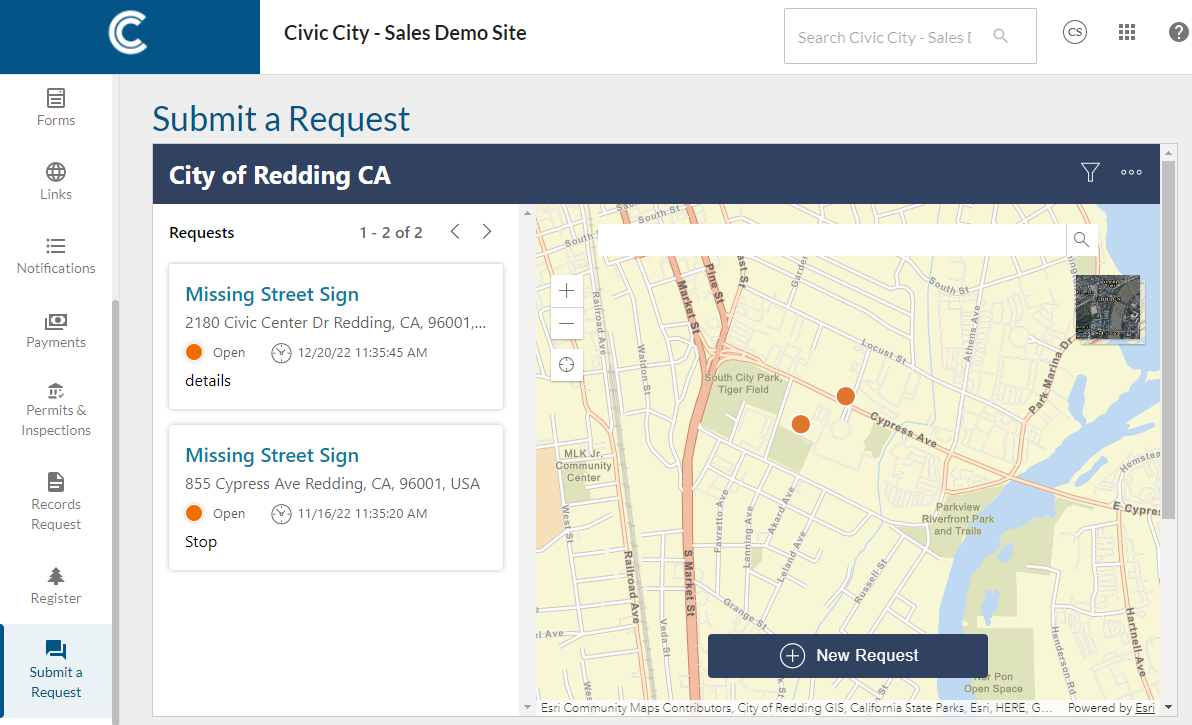
Task: Click the Requests list heading
Action: pos(201,233)
